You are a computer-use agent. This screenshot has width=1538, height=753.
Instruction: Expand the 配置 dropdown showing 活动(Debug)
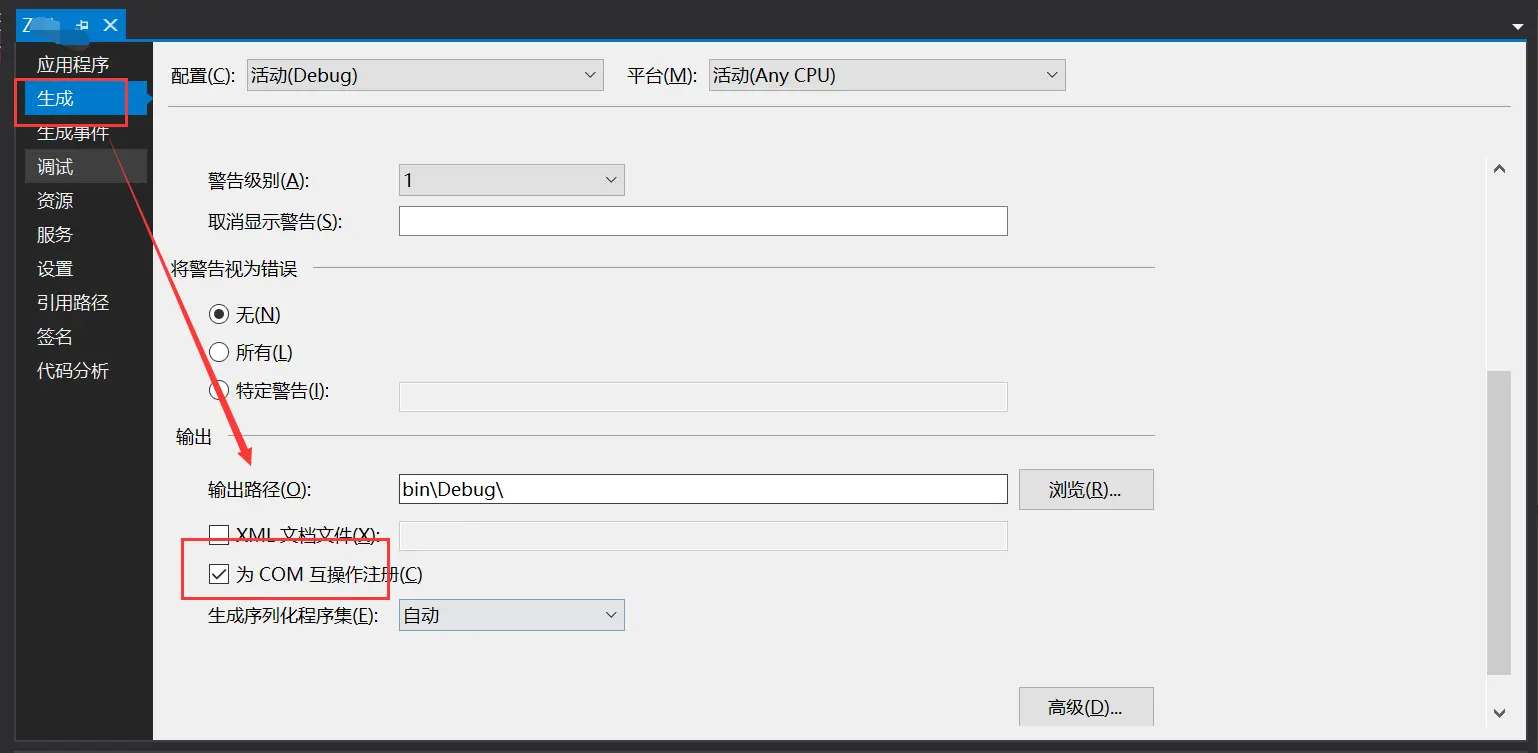[x=425, y=75]
